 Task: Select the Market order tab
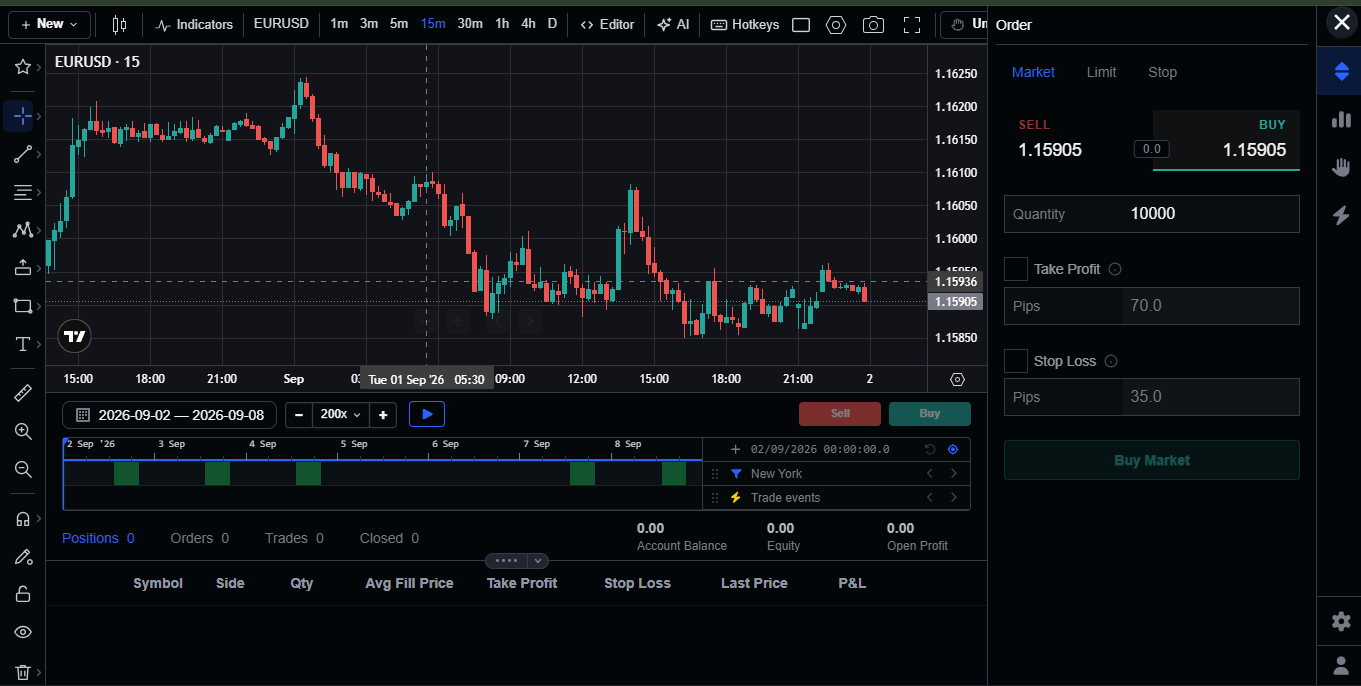tap(1033, 72)
